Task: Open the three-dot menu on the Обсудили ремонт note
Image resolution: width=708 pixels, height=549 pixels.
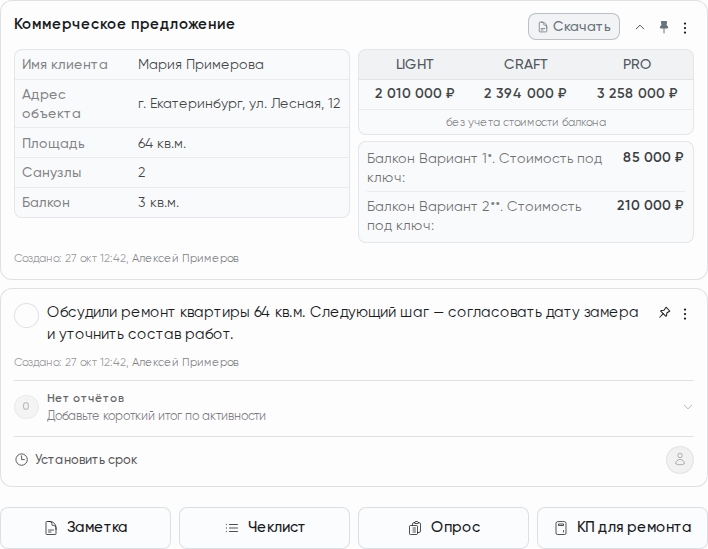Action: pos(685,314)
